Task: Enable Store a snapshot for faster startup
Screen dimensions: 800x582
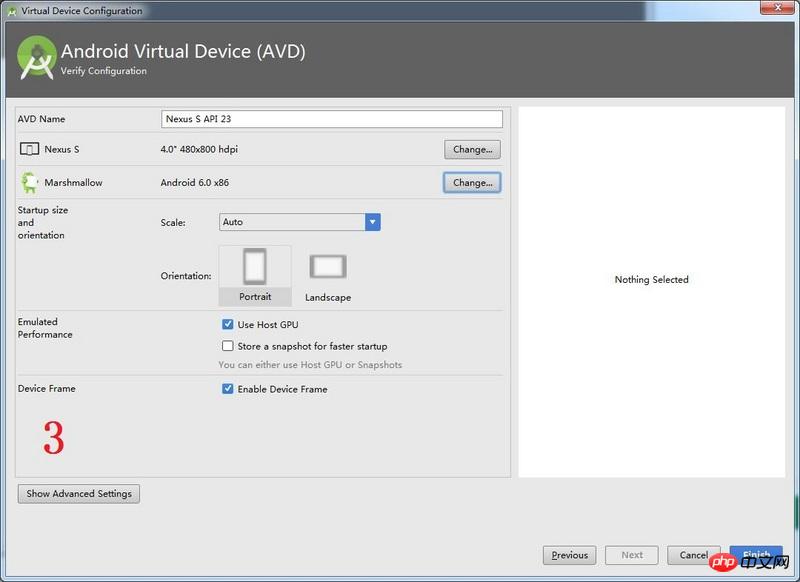Action: (228, 346)
